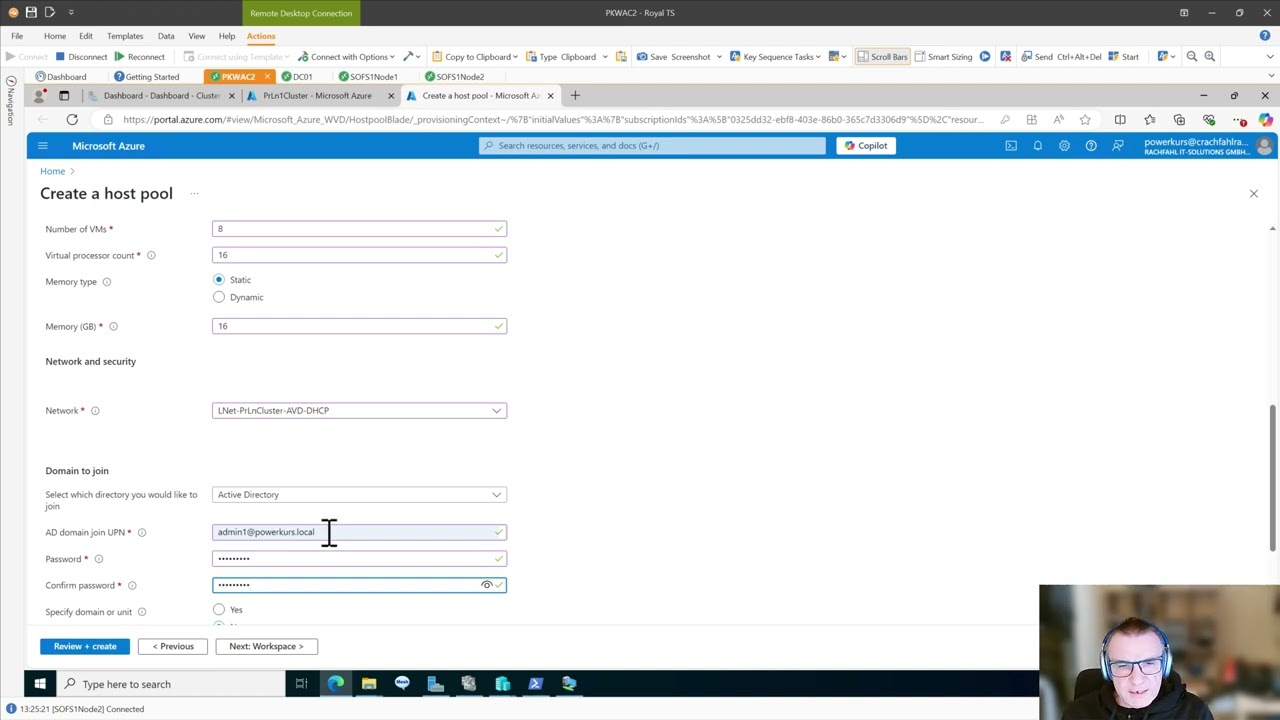This screenshot has width=1280, height=720.
Task: Switch to the SOFS1Node2 connection tab
Action: (x=454, y=76)
